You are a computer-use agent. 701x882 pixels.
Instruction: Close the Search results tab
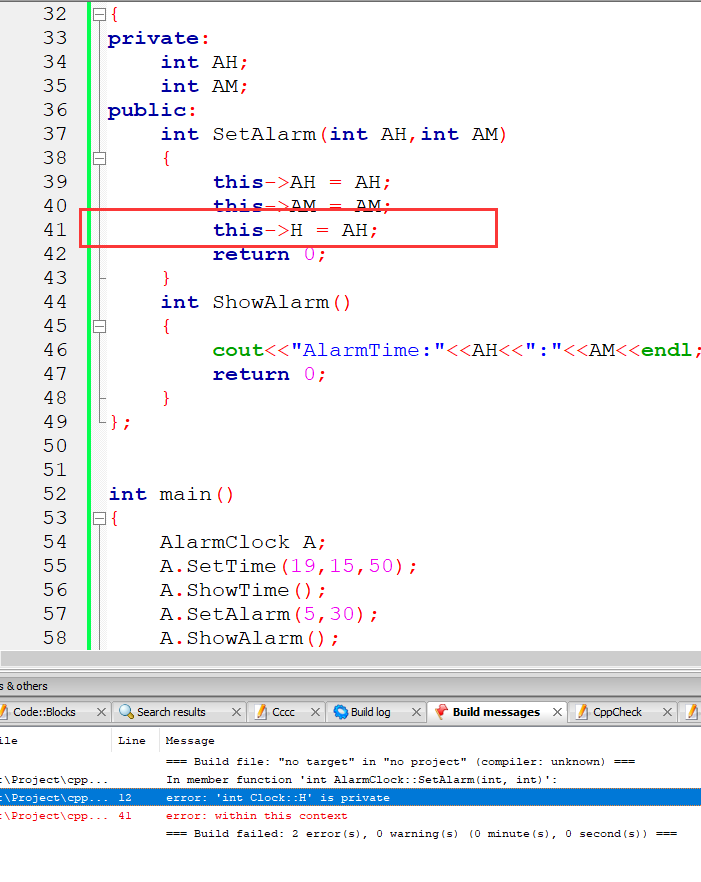point(236,712)
